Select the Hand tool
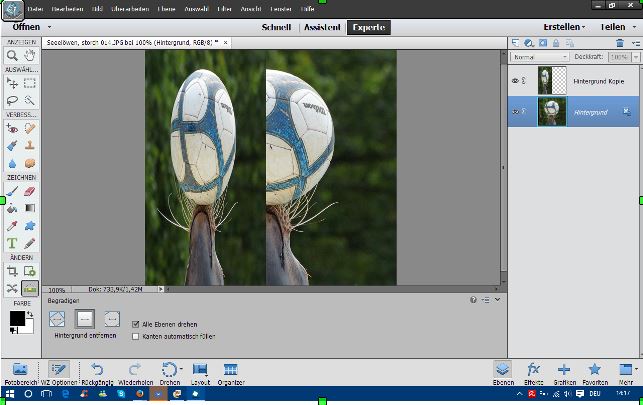The height and width of the screenshot is (405, 643). pos(30,56)
